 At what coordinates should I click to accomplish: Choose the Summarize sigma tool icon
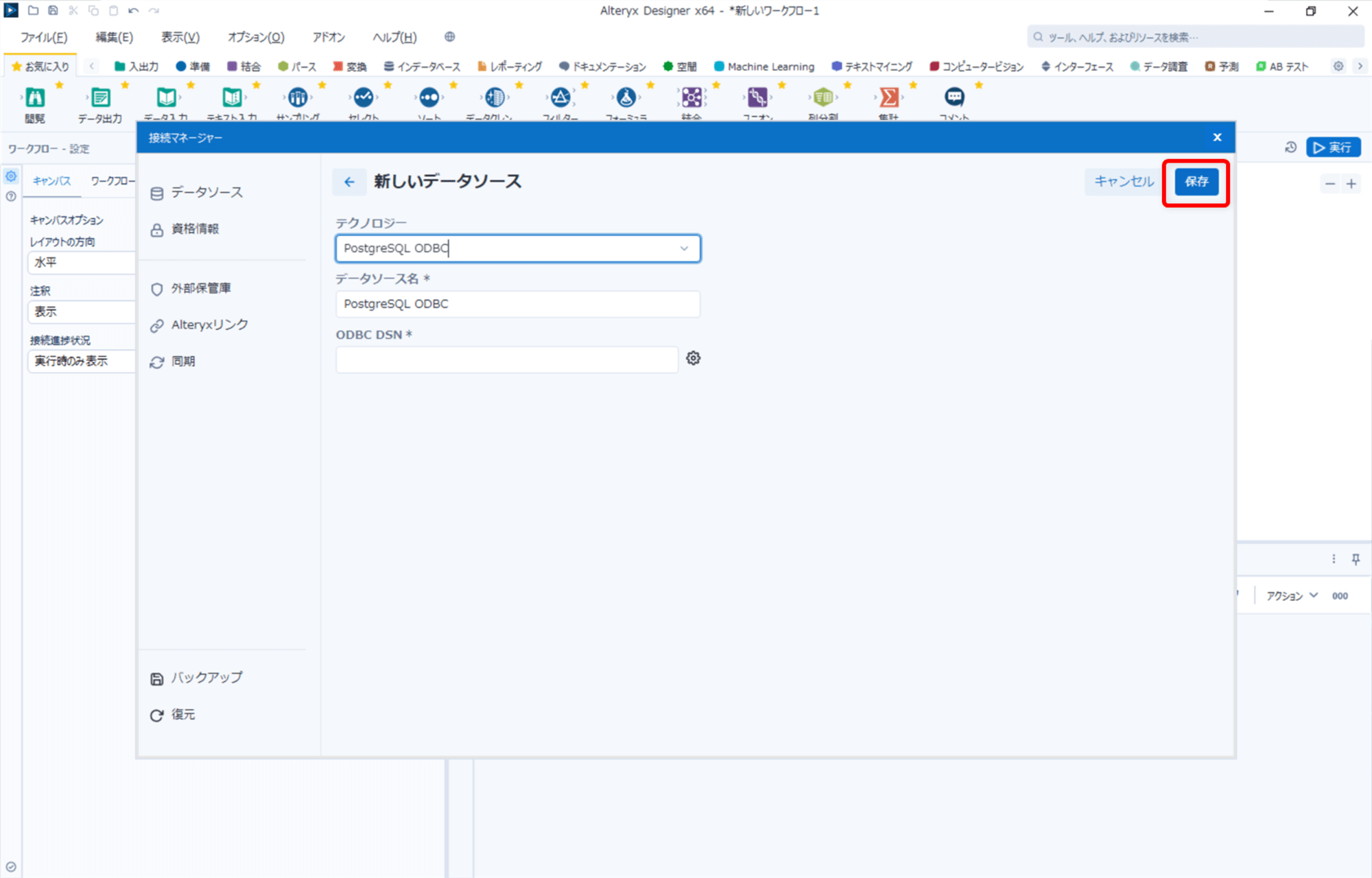click(889, 97)
